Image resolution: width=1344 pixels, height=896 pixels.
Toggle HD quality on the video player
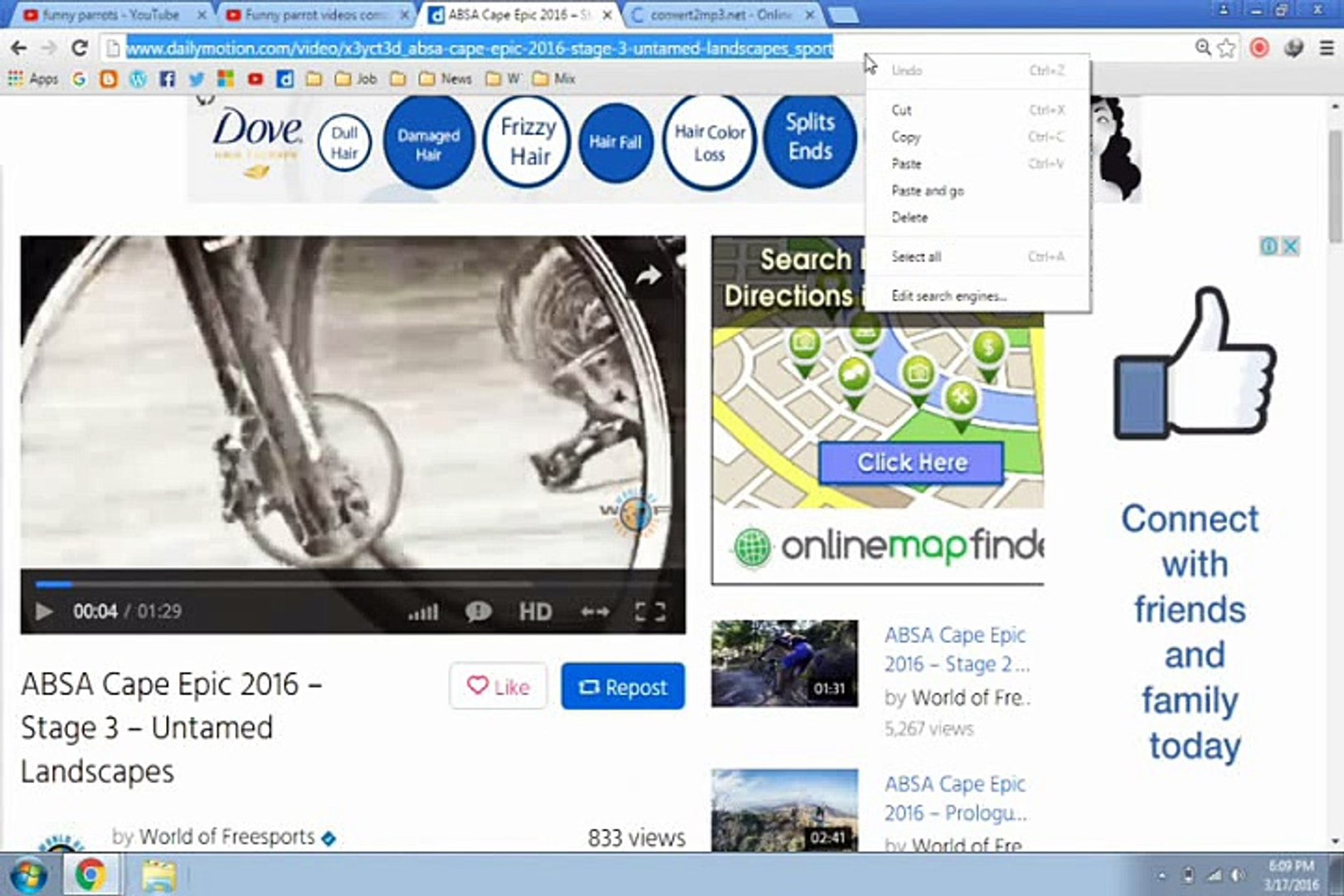[x=536, y=611]
